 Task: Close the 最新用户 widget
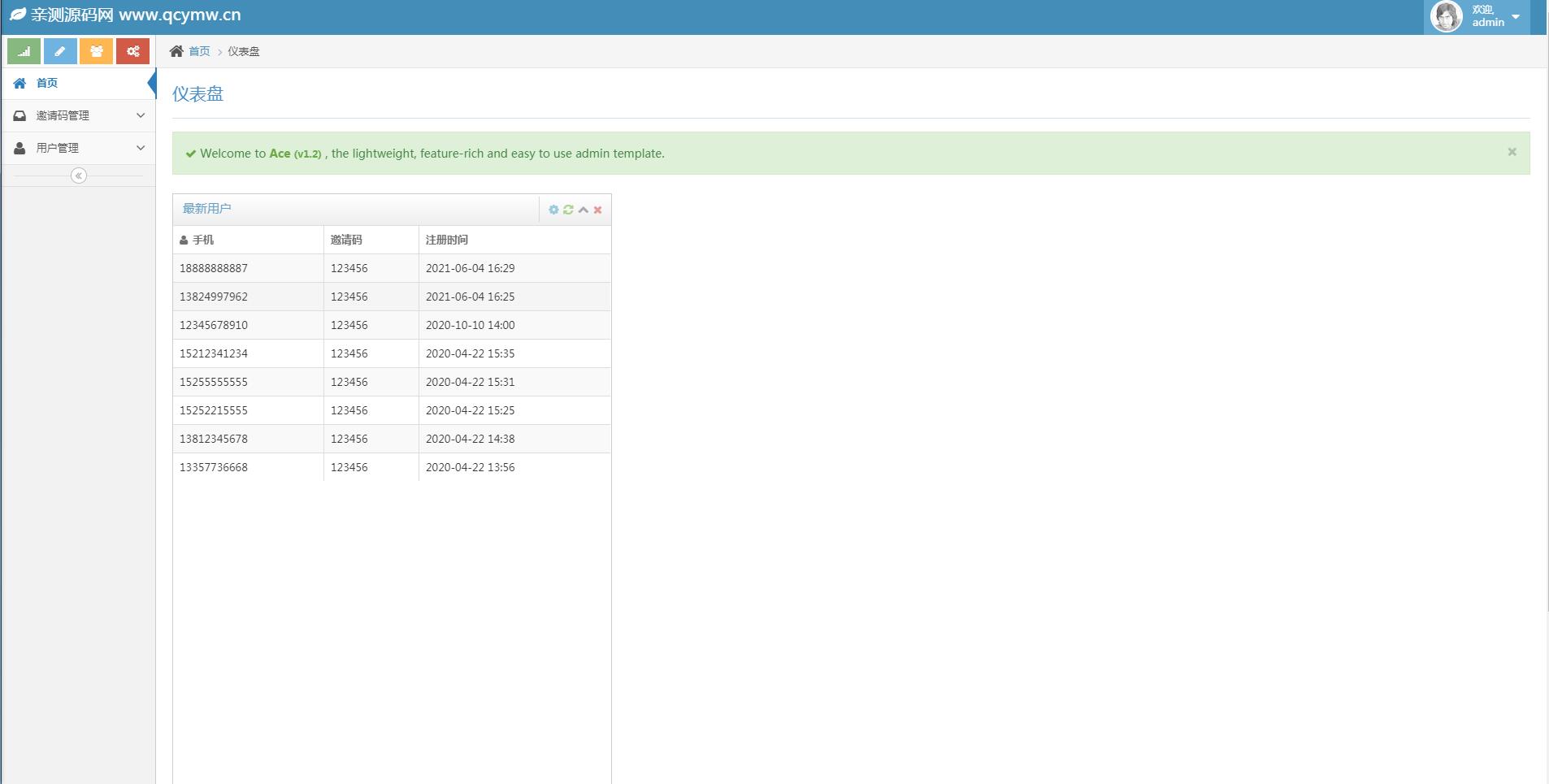(598, 210)
